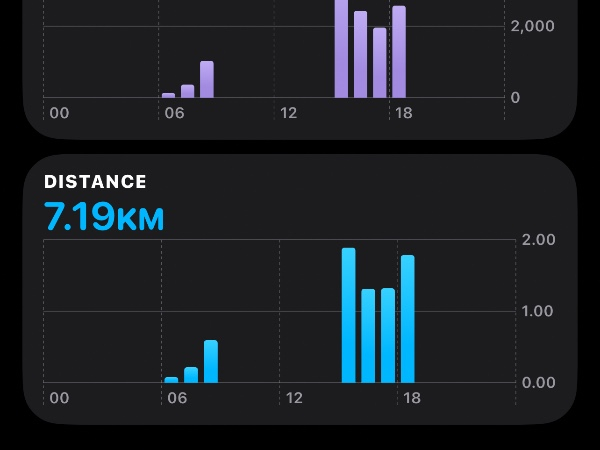Tap the DISTANCE card heading
Viewport: 600px width, 450px height.
pyautogui.click(x=95, y=182)
